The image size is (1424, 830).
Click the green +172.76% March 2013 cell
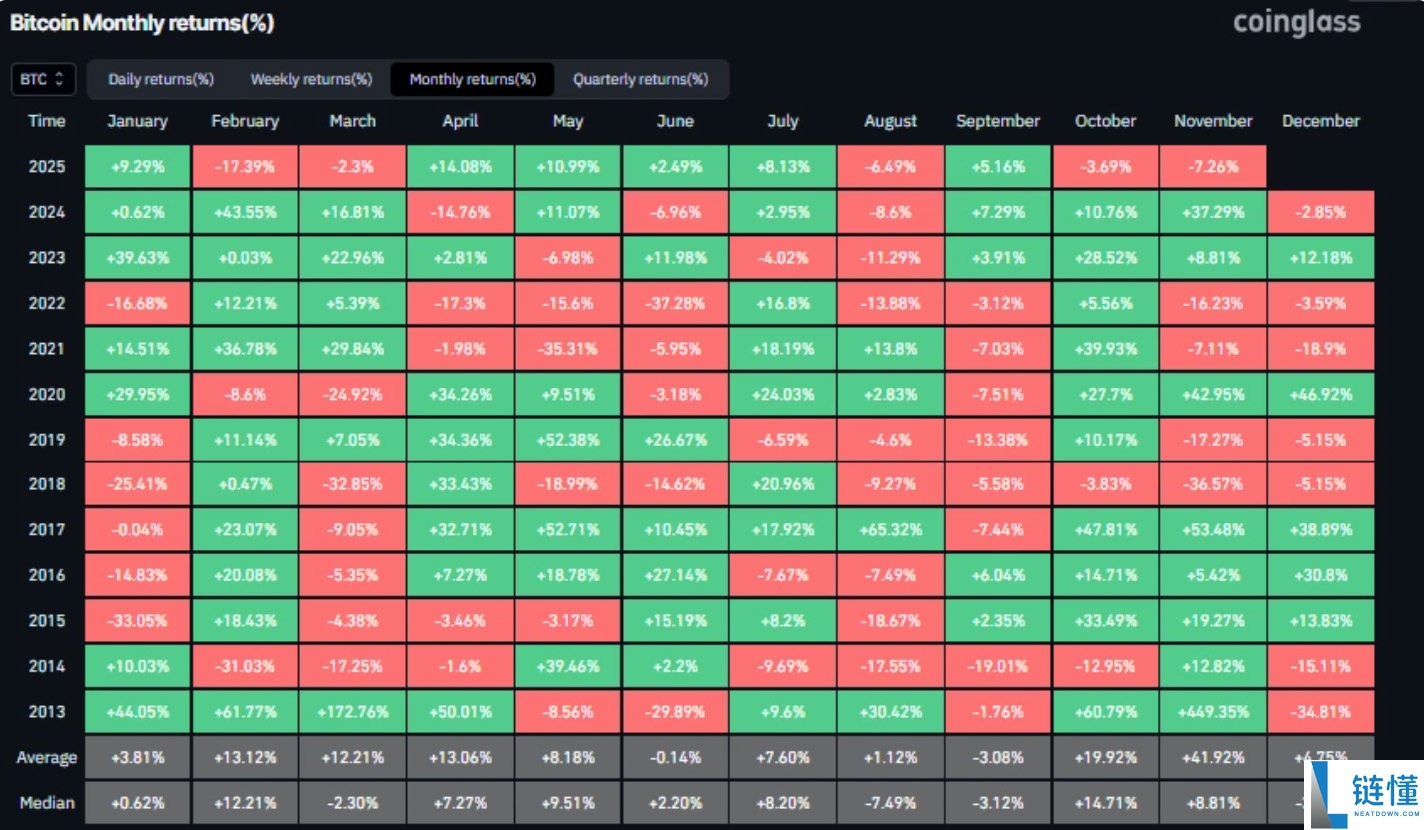[x=352, y=712]
